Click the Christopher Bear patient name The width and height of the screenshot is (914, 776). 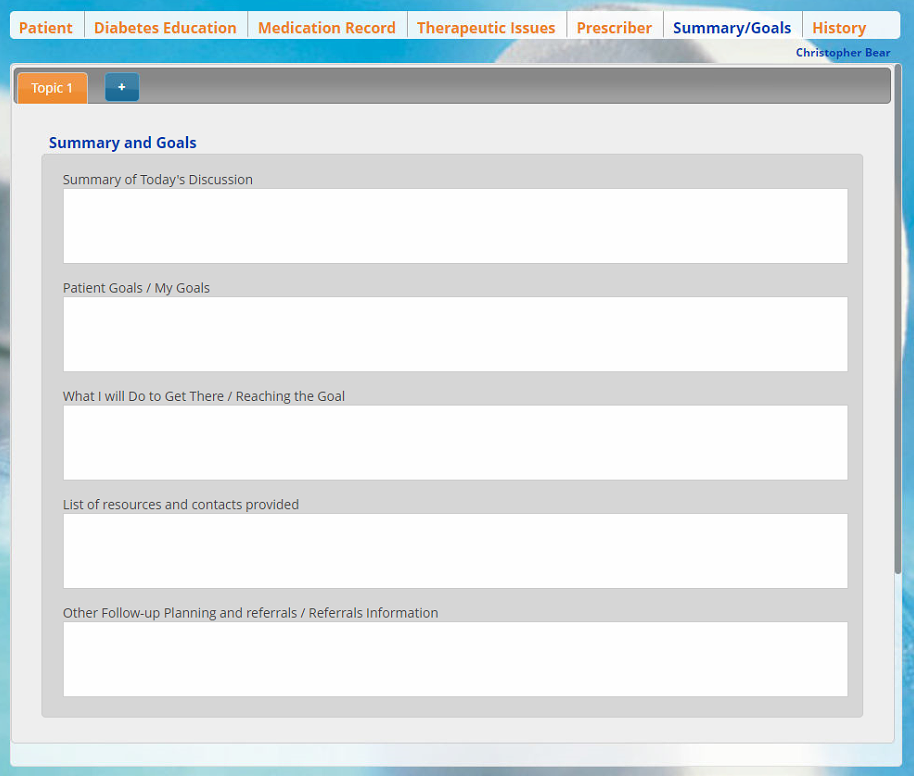[842, 52]
